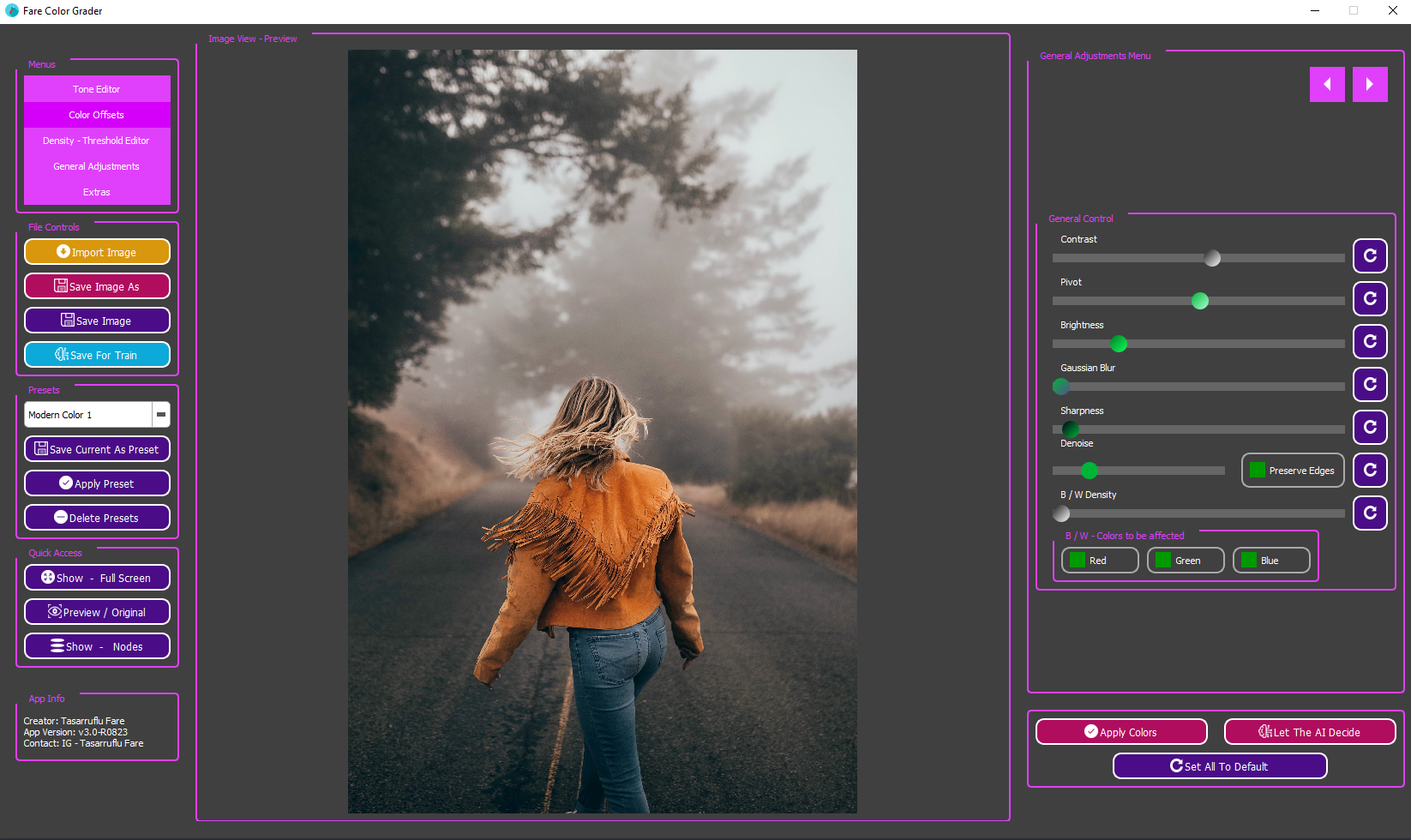Toggle the Blue color channel checkbox

coord(1249,561)
